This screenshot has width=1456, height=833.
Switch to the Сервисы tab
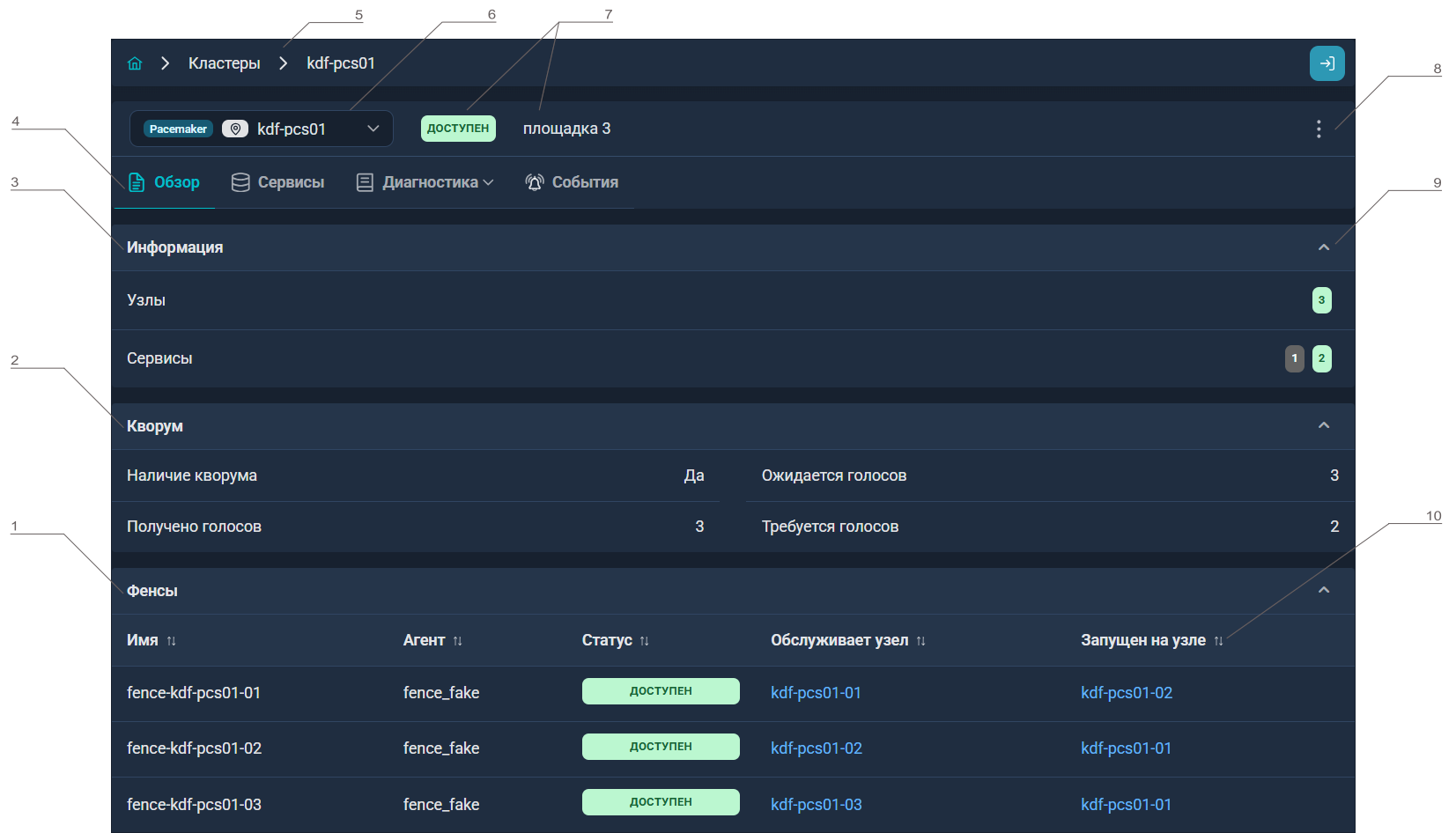(x=277, y=182)
